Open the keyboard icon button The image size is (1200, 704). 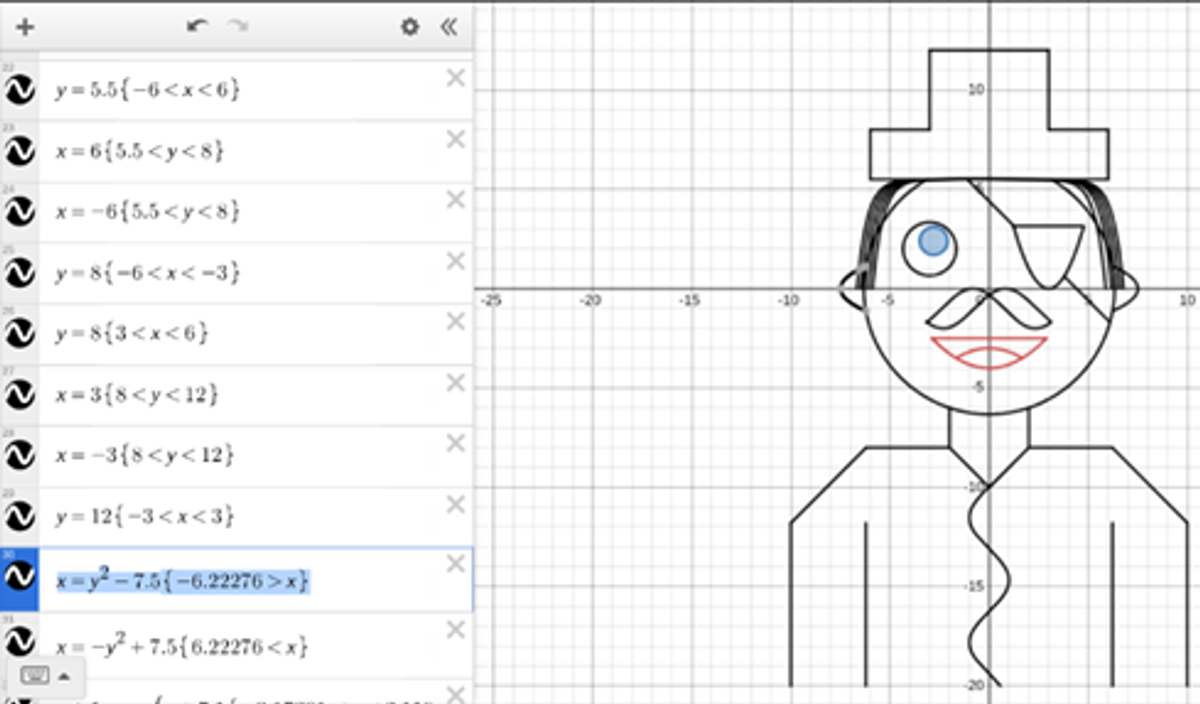point(35,676)
